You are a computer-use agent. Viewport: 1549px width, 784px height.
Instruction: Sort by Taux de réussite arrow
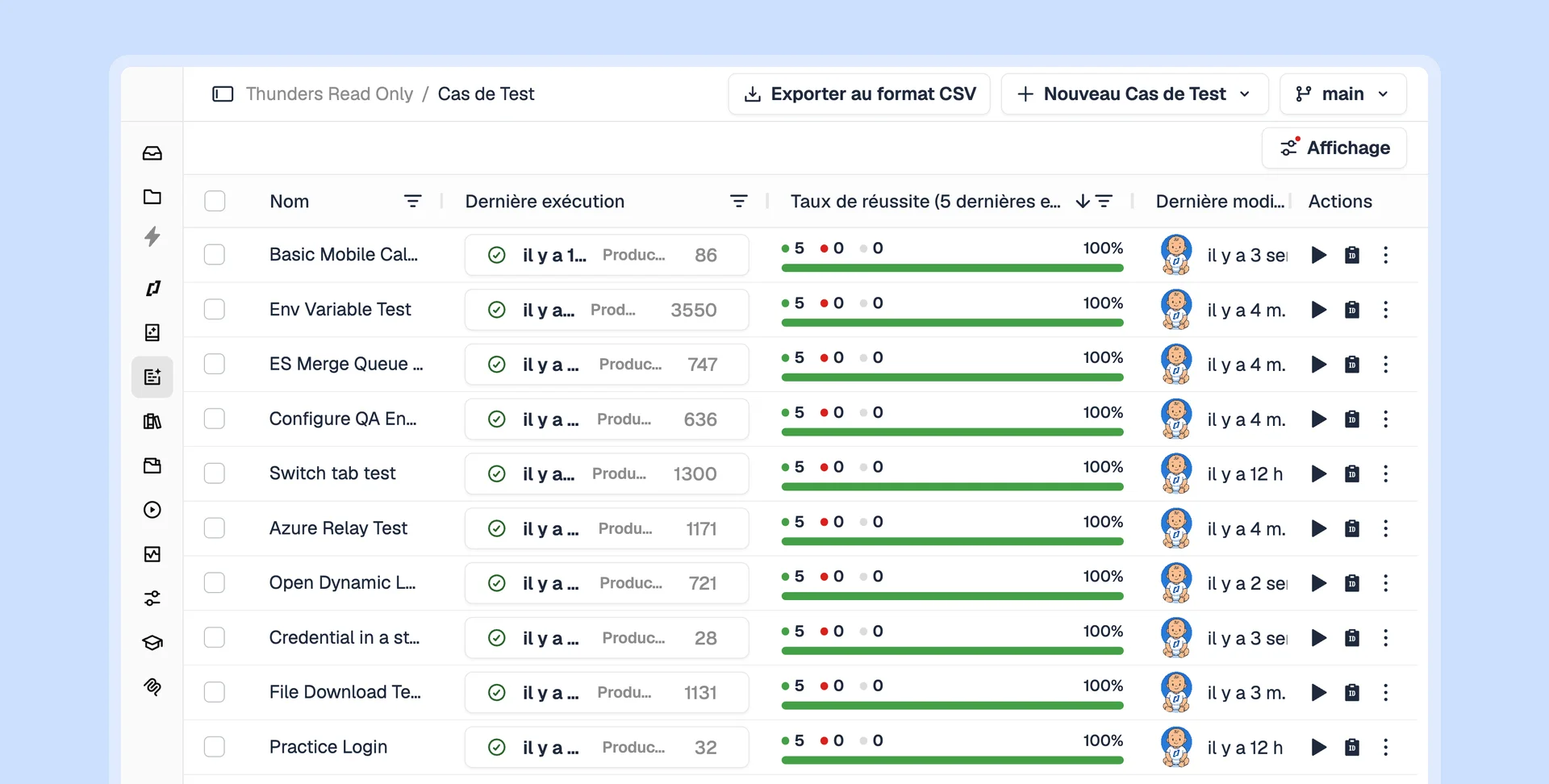pyautogui.click(x=1083, y=201)
